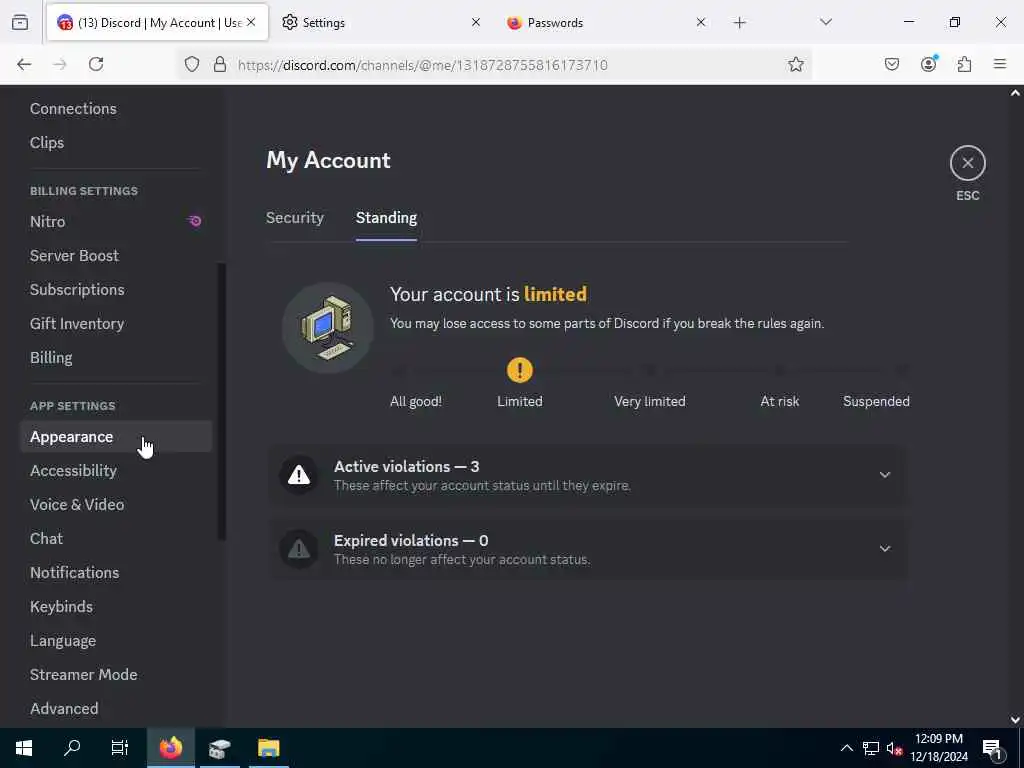Open Windows taskbar search
This screenshot has width=1024, height=768.
pos(72,748)
